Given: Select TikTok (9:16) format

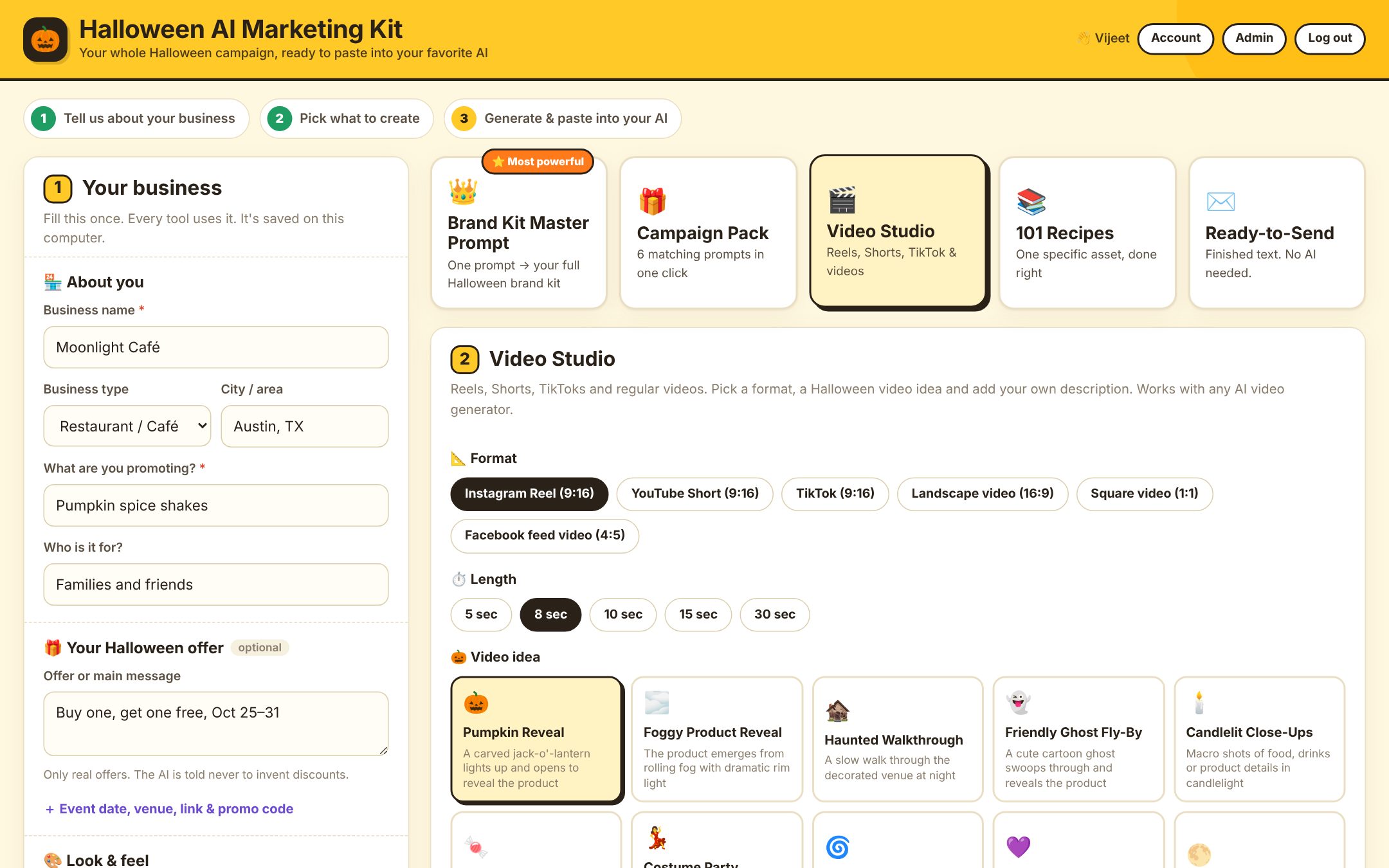Looking at the screenshot, I should click(835, 494).
